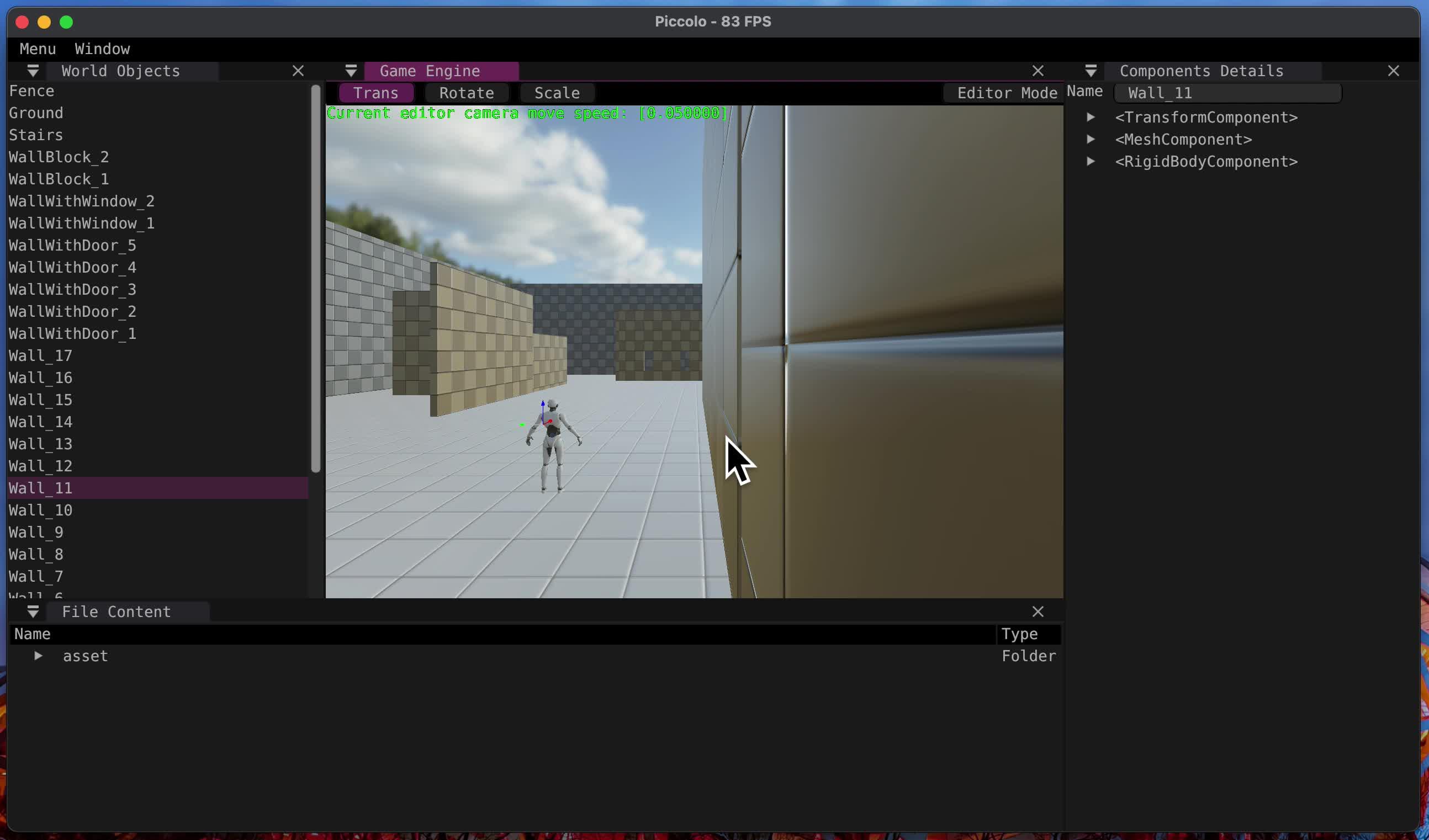Screen dimensions: 1429x840
Task: Close the Game Engine panel
Action: pos(1038,71)
